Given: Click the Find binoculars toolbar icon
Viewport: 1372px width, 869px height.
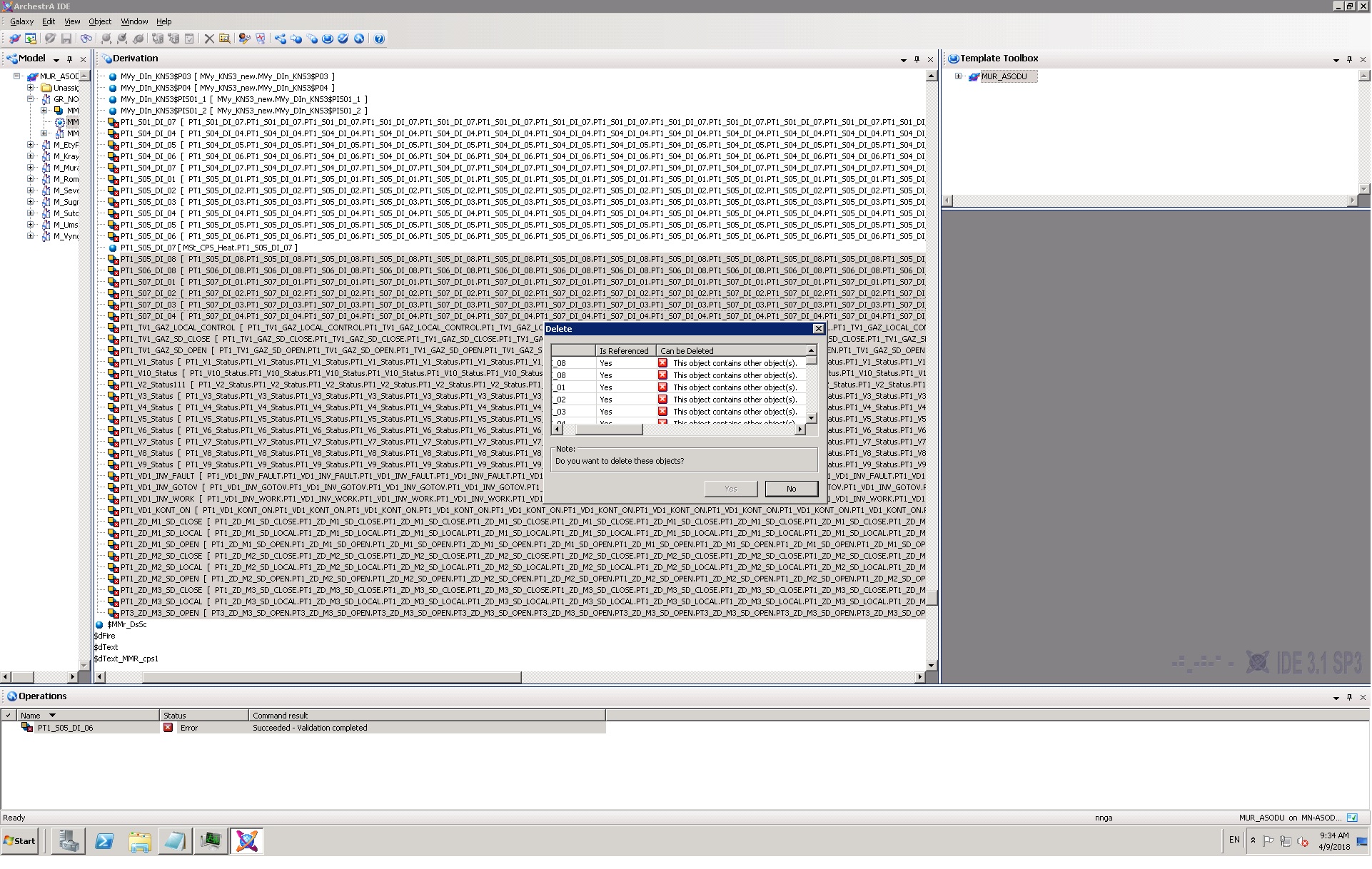Looking at the screenshot, I should [86, 39].
